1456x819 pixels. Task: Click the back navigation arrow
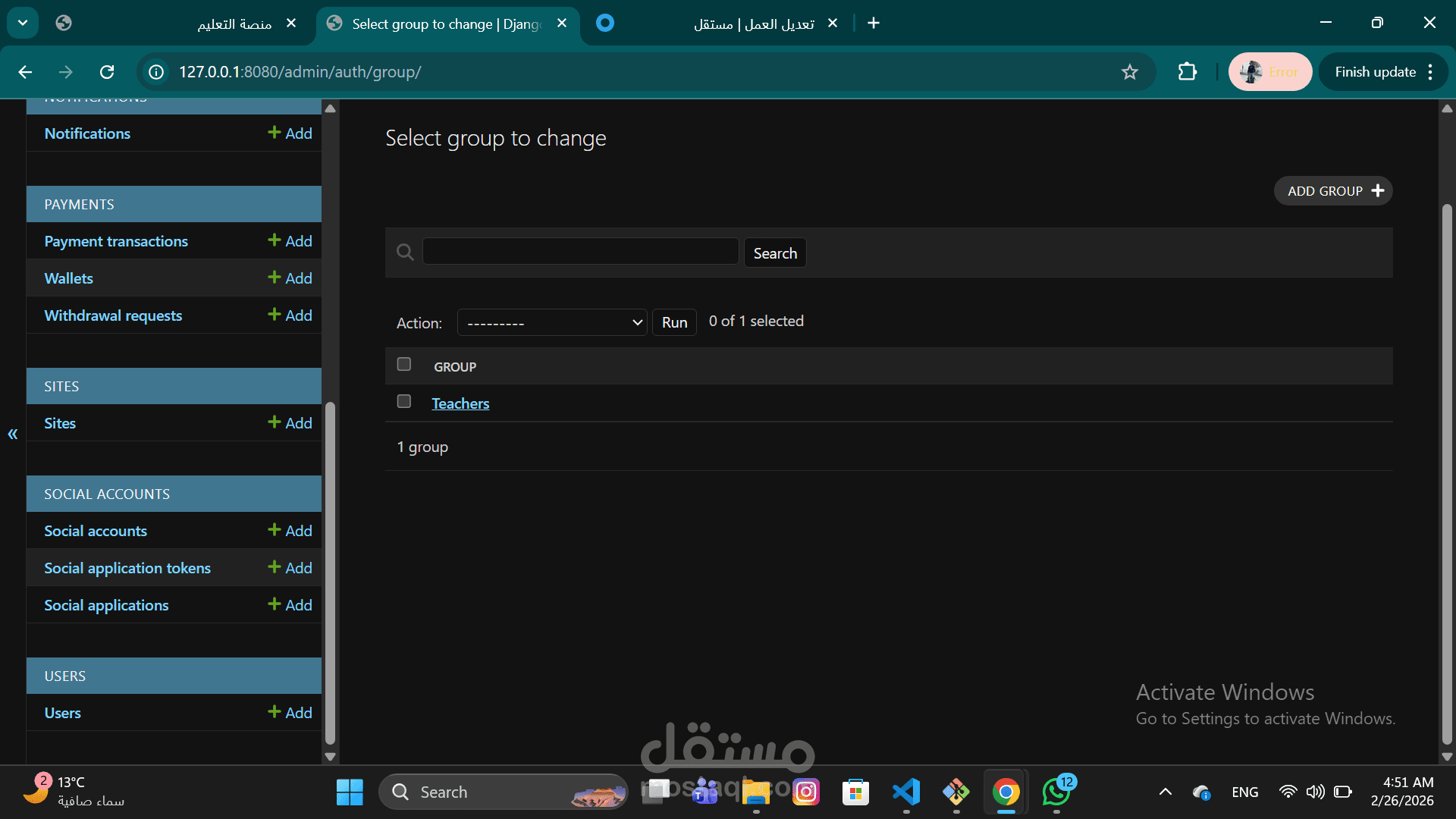(25, 72)
